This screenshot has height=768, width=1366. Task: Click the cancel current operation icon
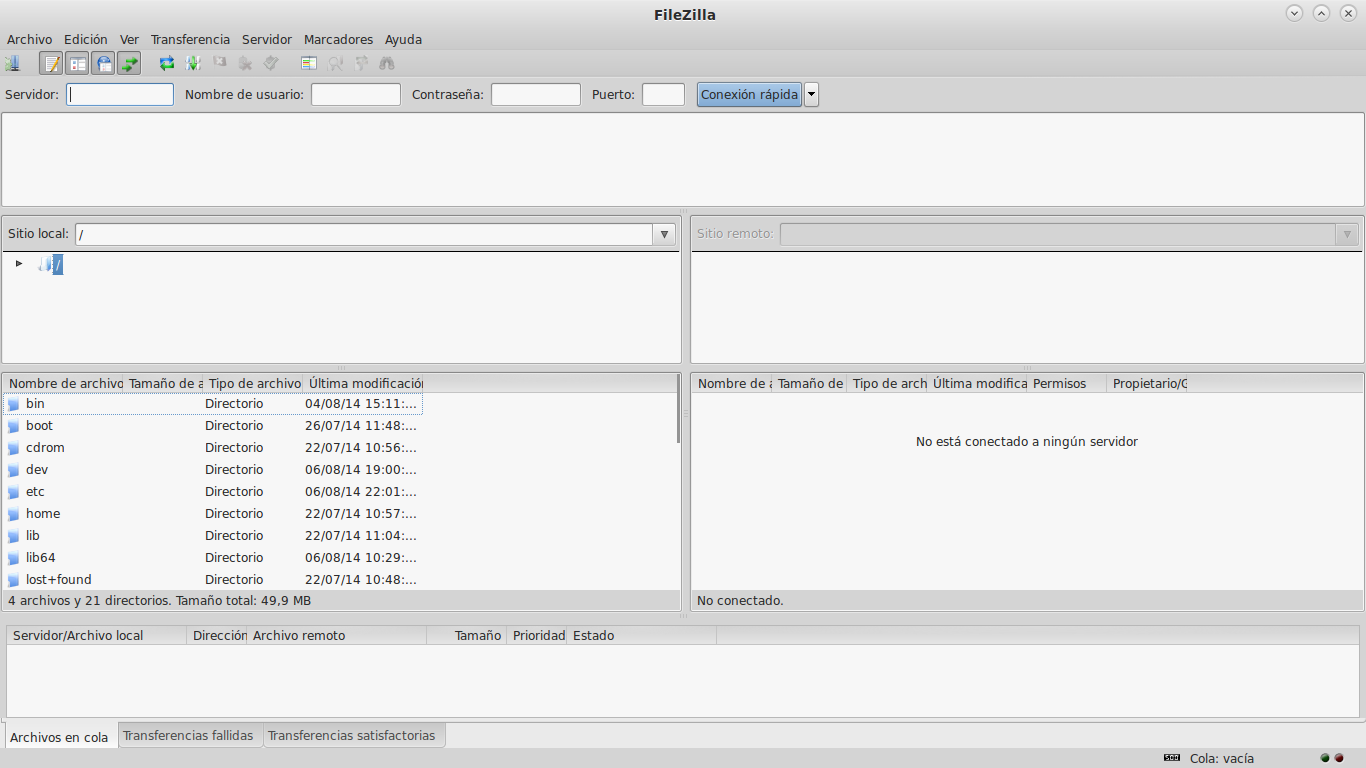click(219, 64)
